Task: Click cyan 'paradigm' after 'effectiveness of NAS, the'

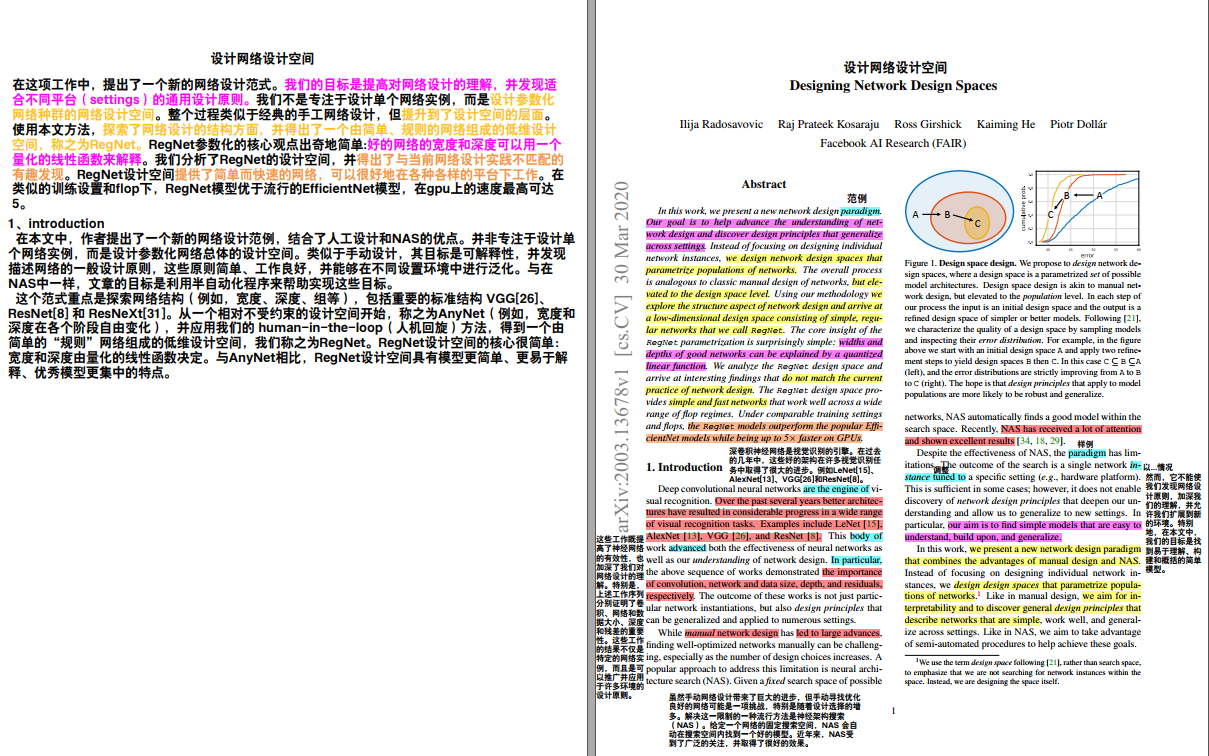Action: 1087,452
